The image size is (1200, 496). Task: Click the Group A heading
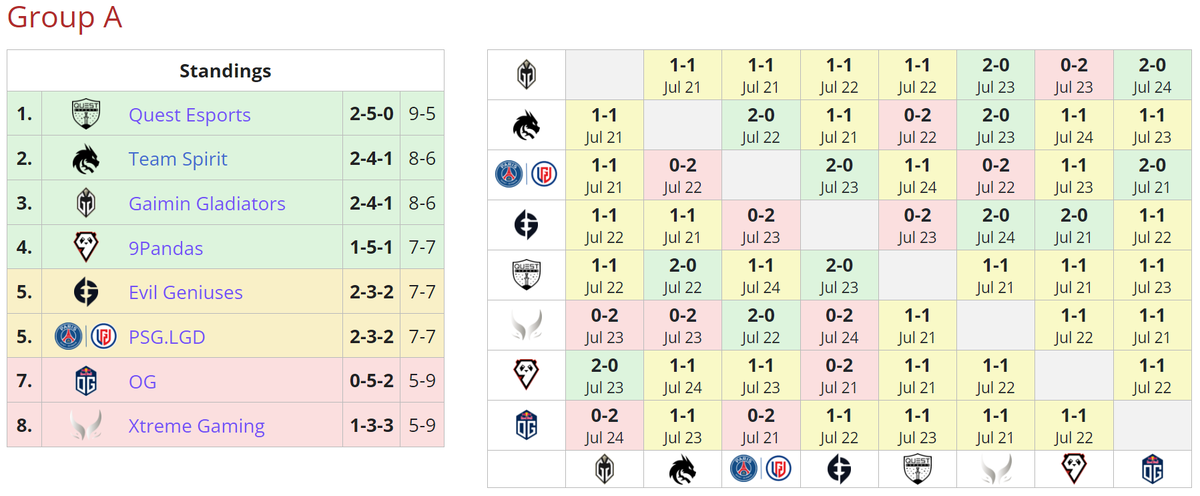(65, 18)
